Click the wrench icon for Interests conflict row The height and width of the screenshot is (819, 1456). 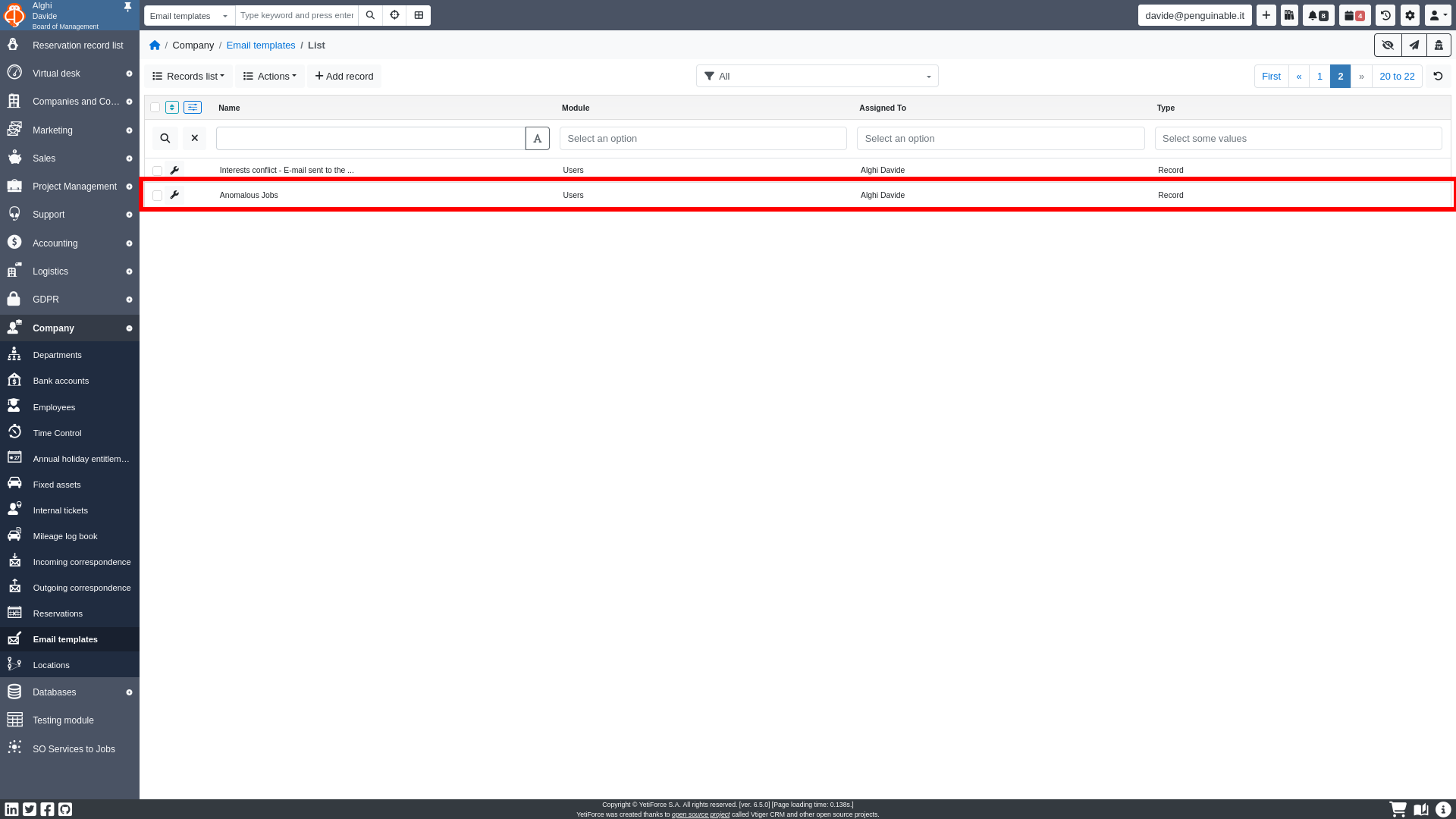point(174,170)
